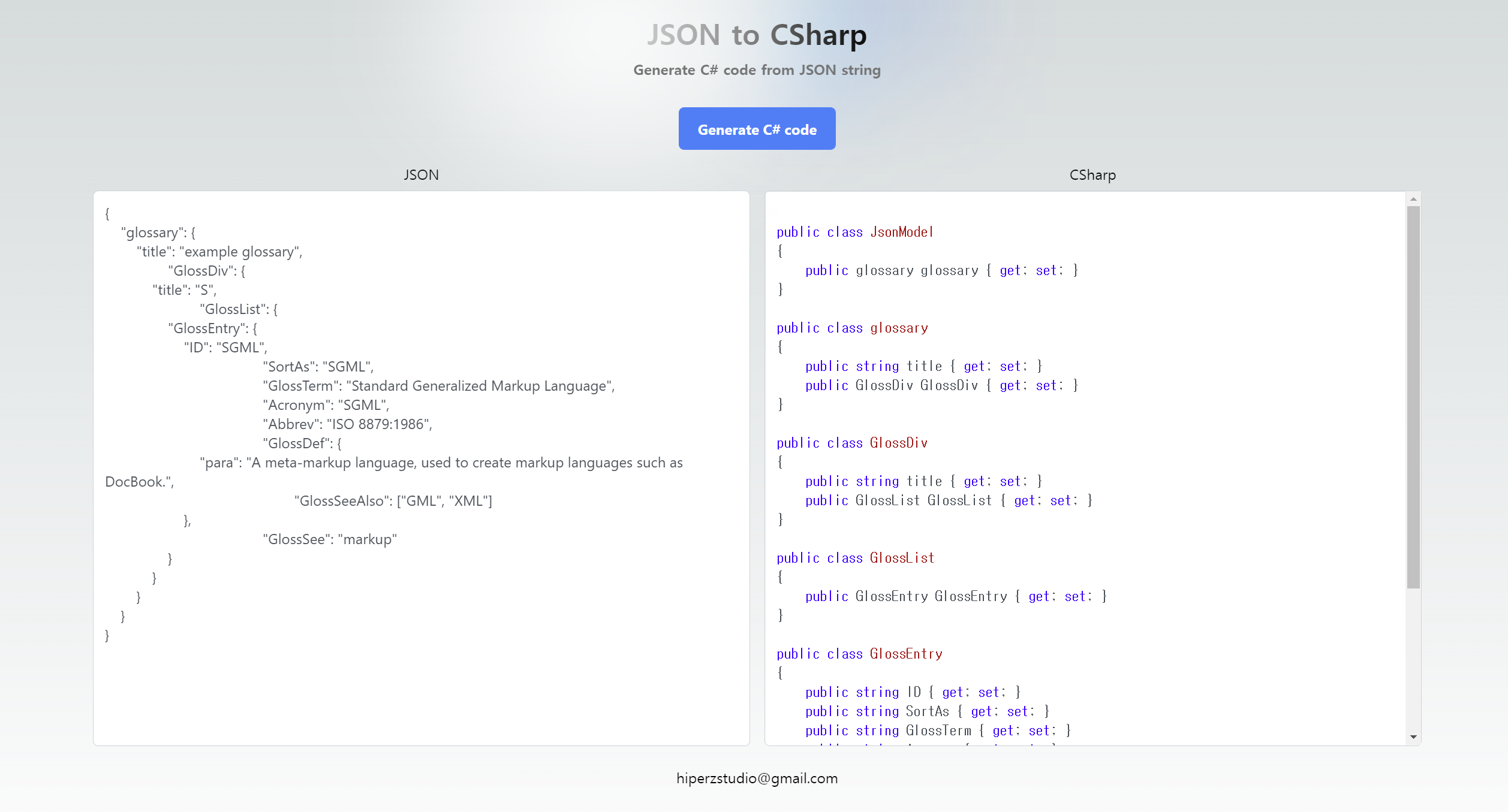
Task: Click the public class GlossList declaration
Action: click(855, 558)
